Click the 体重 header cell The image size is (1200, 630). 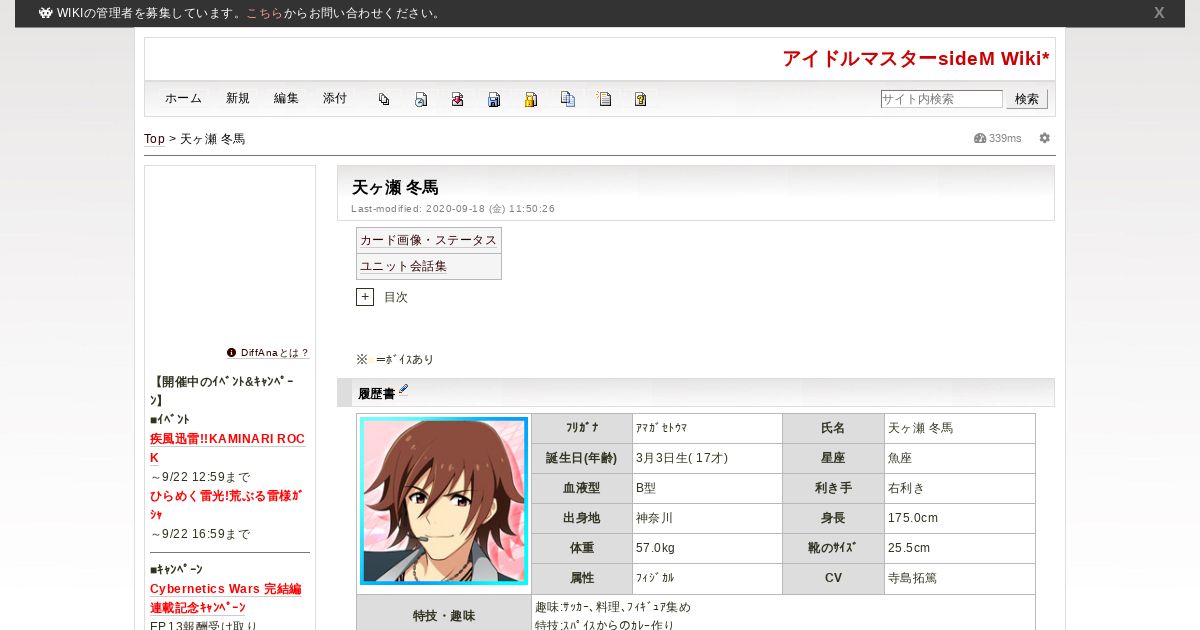click(582, 548)
